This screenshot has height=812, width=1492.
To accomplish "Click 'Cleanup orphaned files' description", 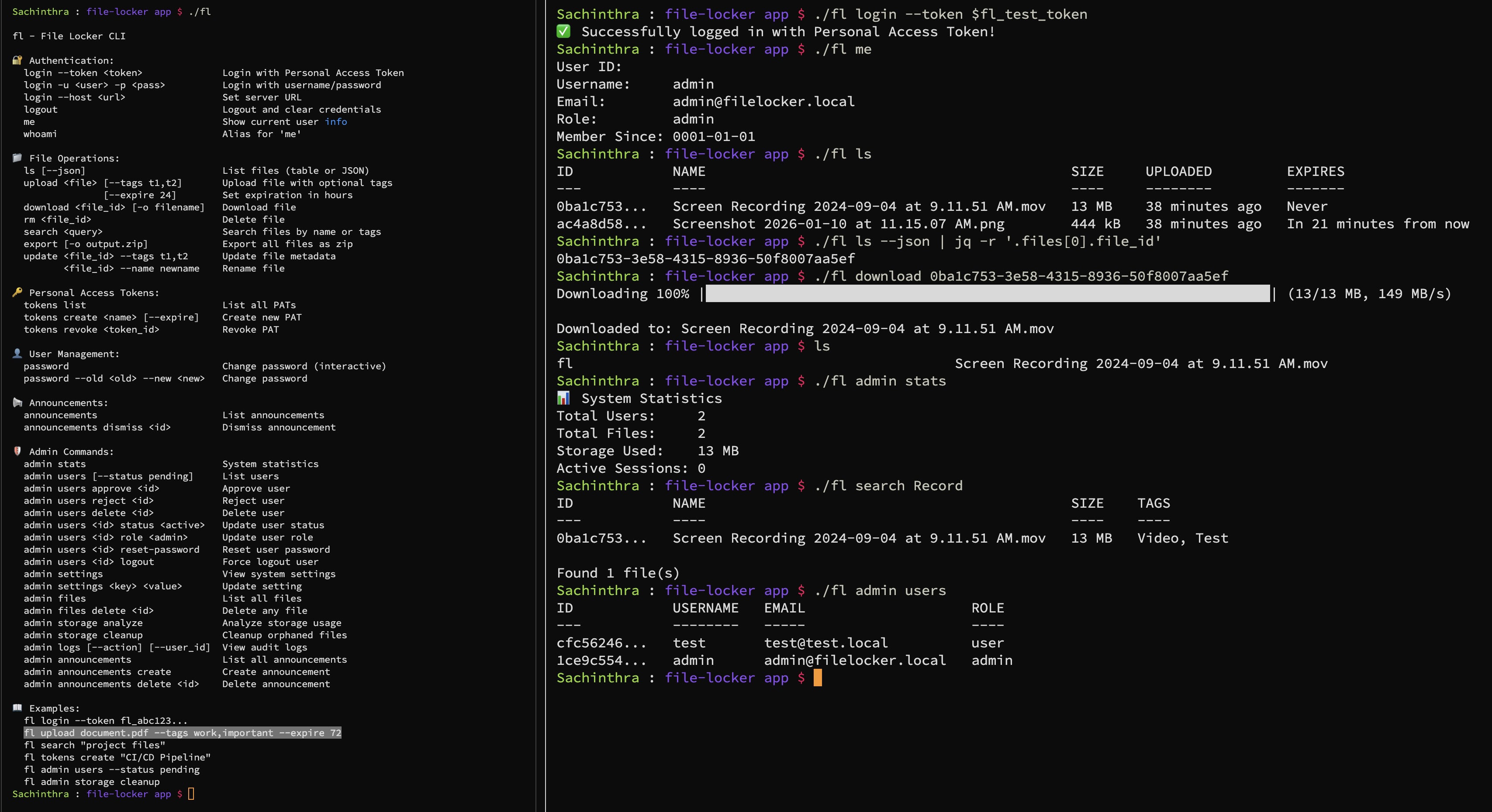I will click(284, 635).
